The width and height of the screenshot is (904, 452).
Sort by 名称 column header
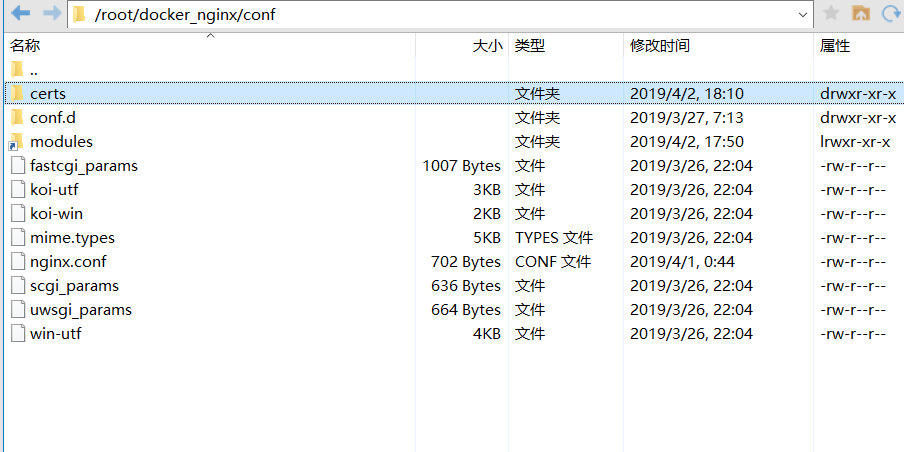pyautogui.click(x=25, y=46)
